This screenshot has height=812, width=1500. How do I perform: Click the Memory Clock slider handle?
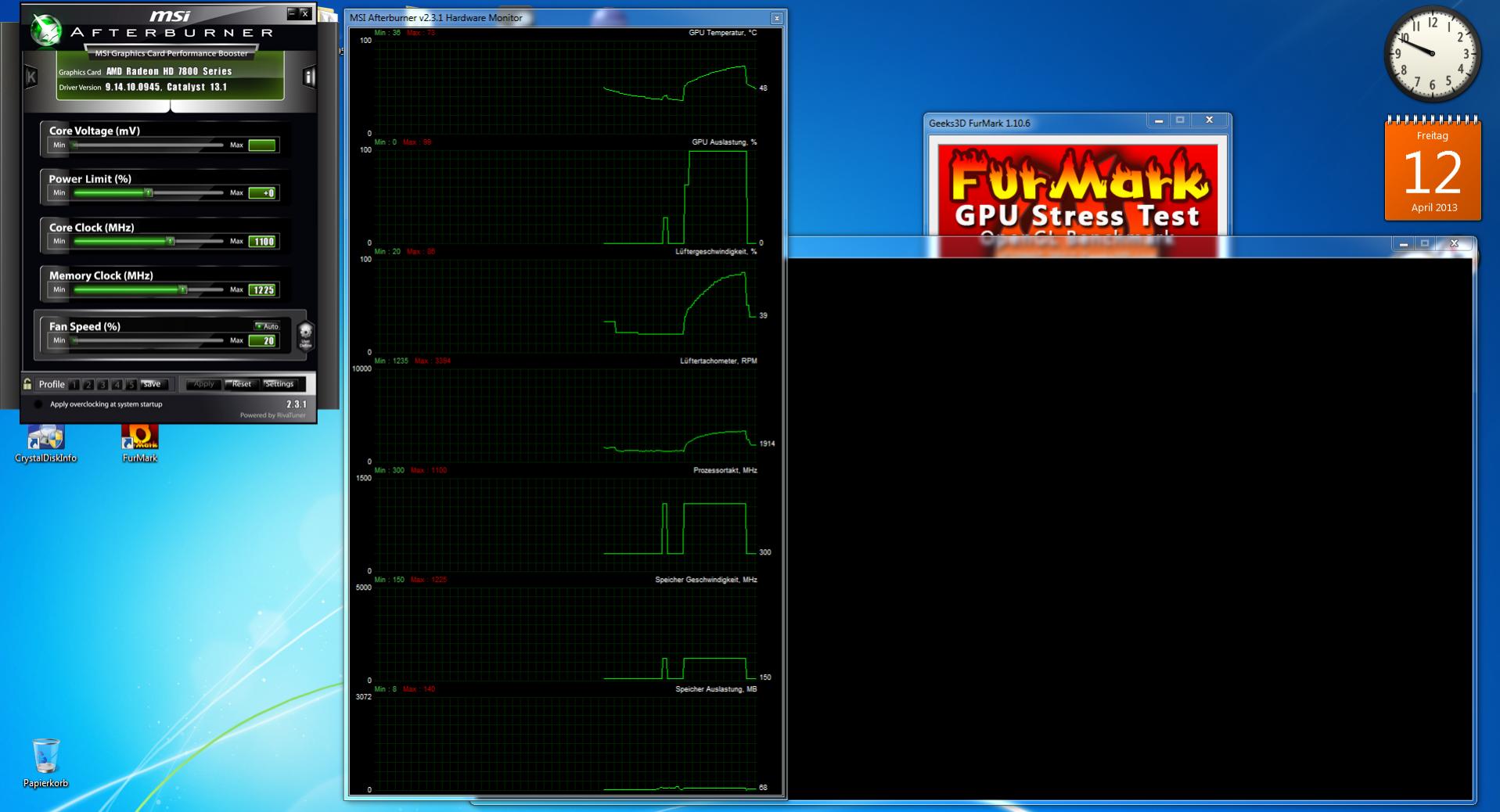pos(182,289)
